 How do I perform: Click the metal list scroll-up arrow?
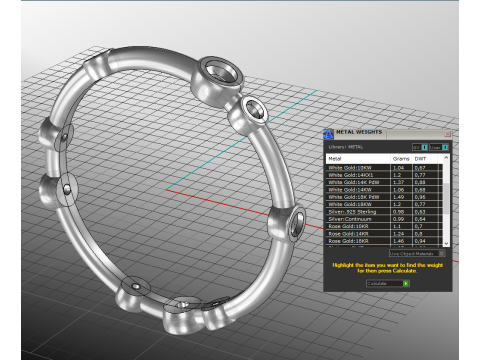point(446,157)
